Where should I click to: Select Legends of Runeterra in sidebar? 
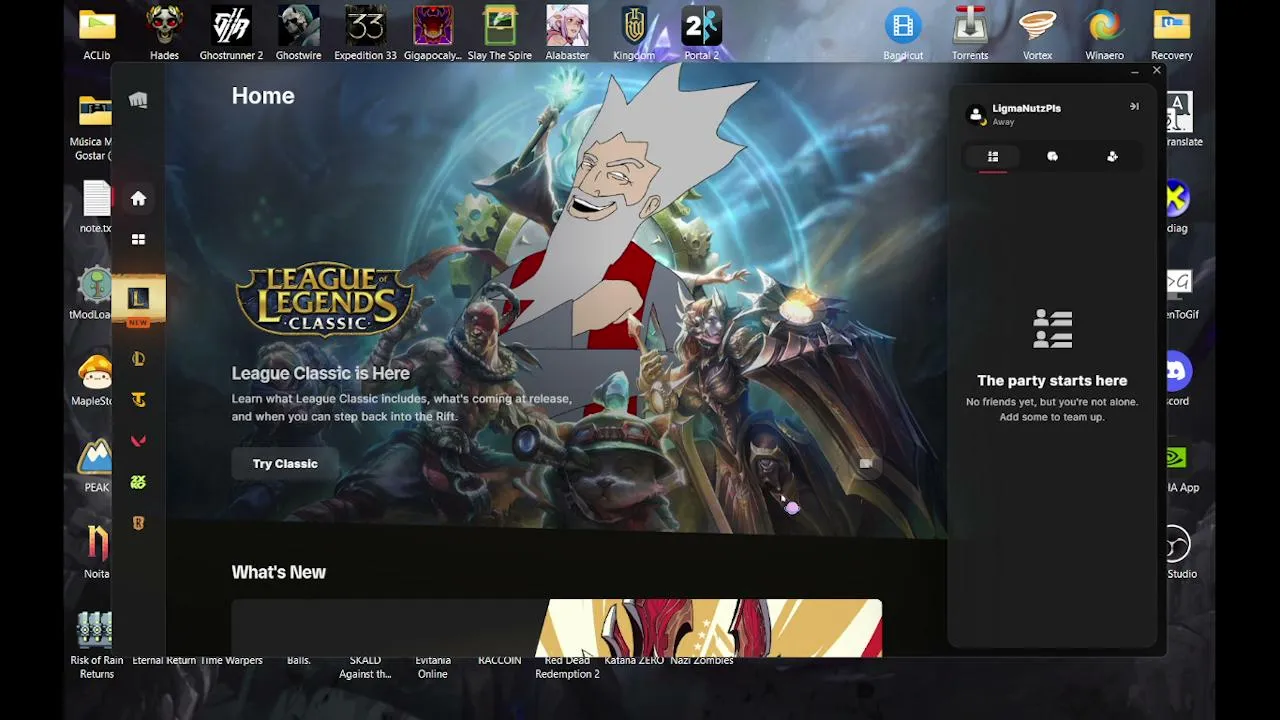tap(138, 523)
